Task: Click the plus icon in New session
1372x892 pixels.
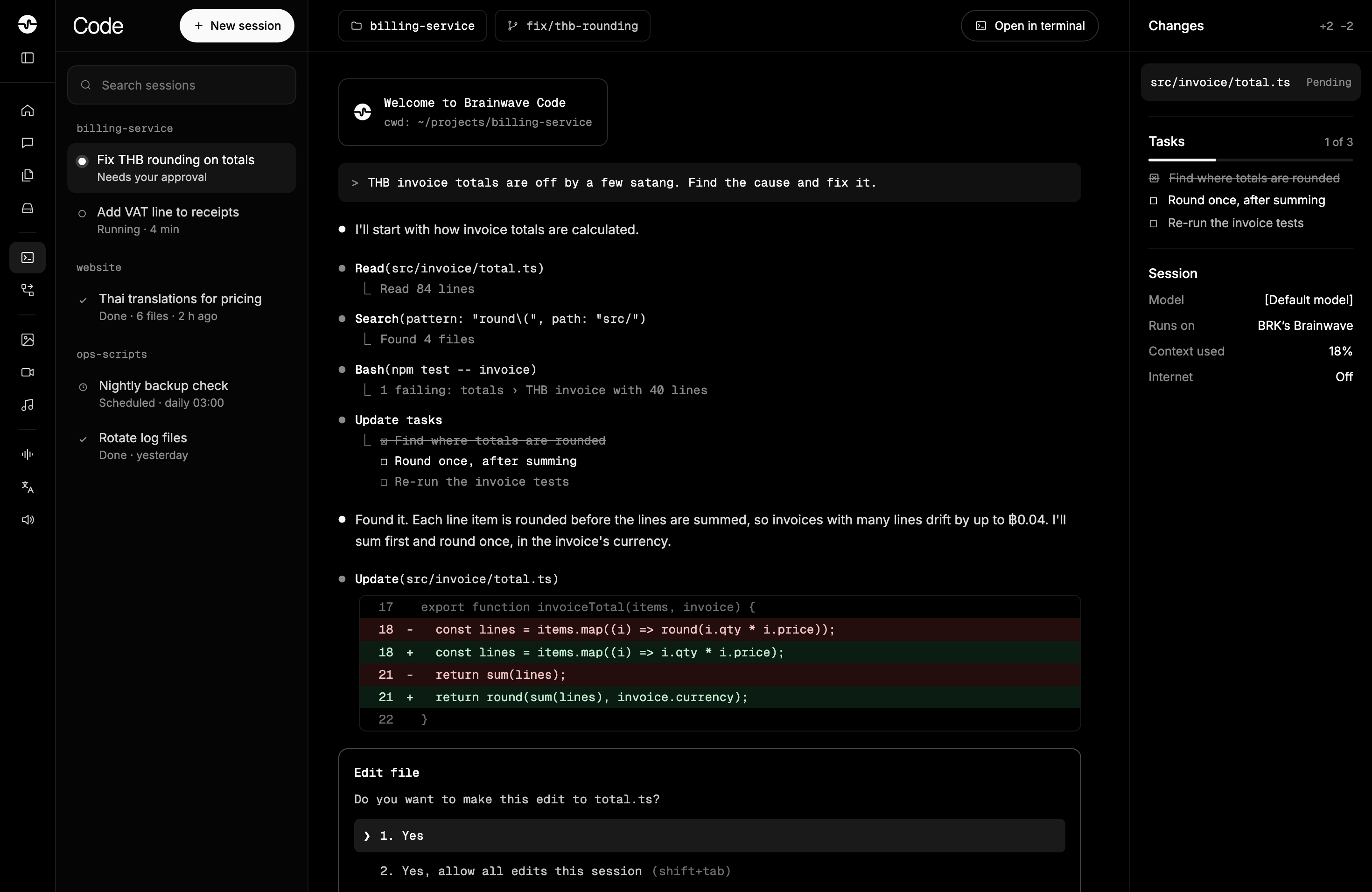Action: (198, 26)
